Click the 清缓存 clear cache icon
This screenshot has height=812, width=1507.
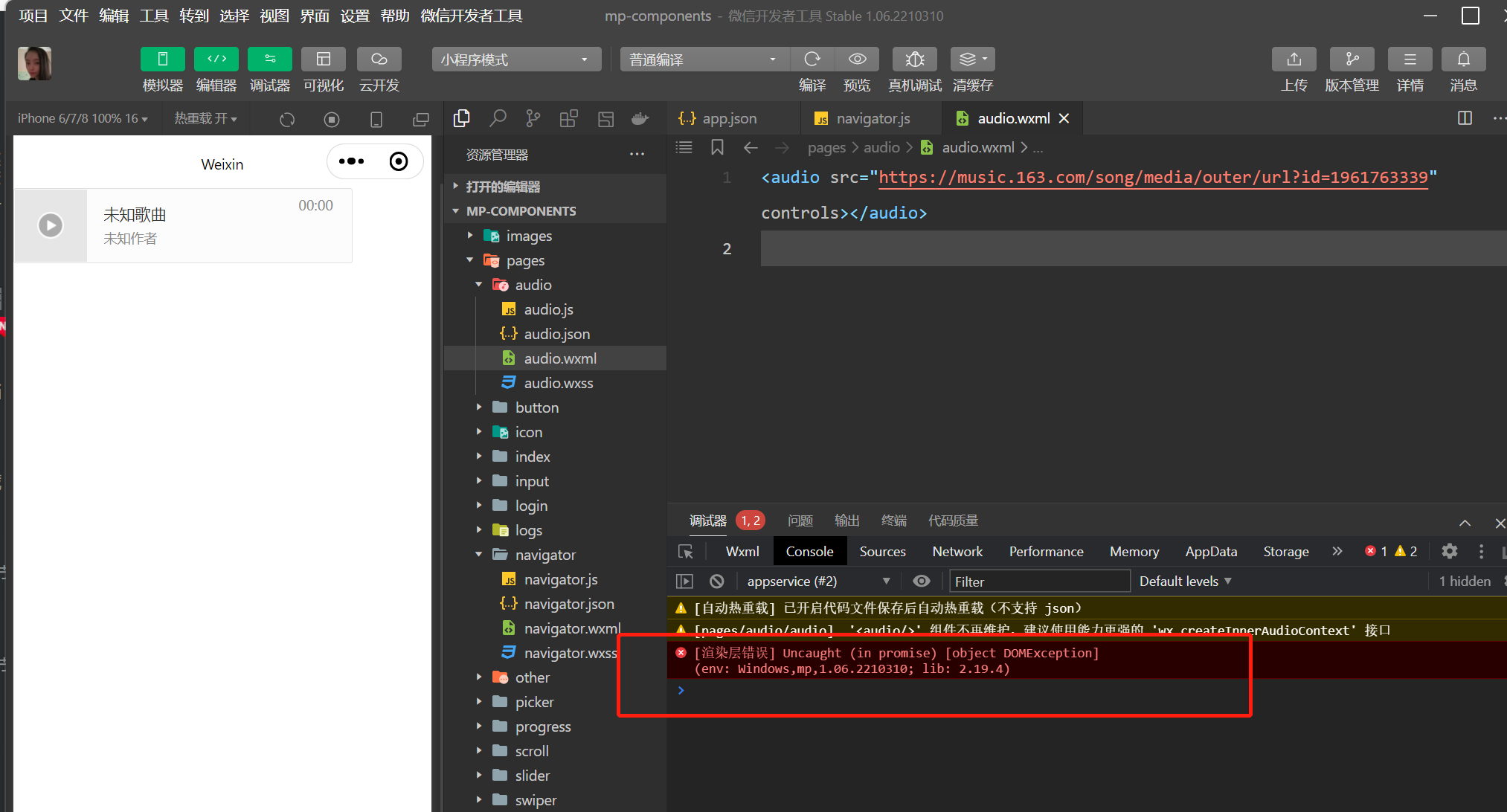tap(973, 59)
